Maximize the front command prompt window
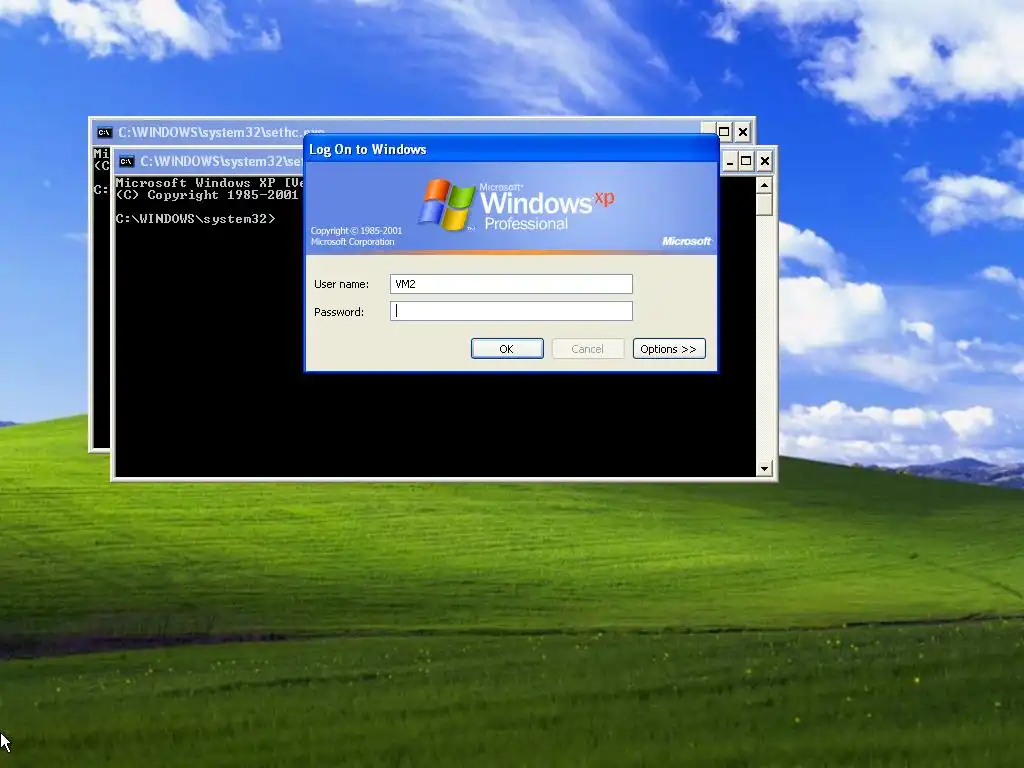This screenshot has width=1024, height=768. coord(746,161)
